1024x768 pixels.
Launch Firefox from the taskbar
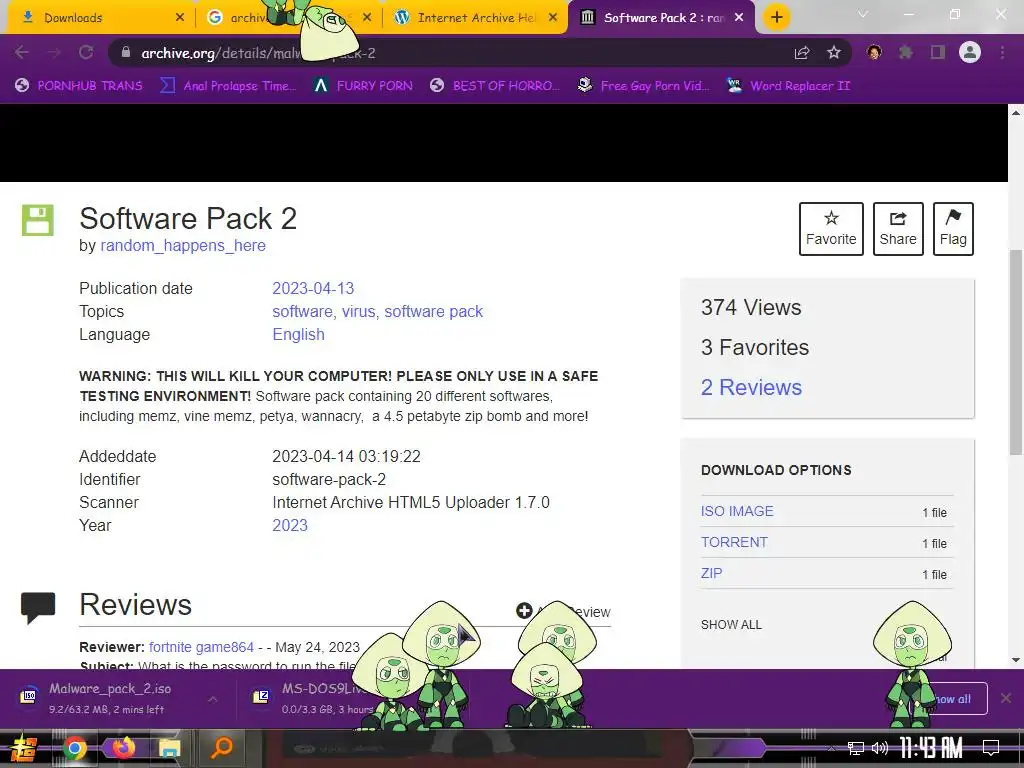(123, 747)
